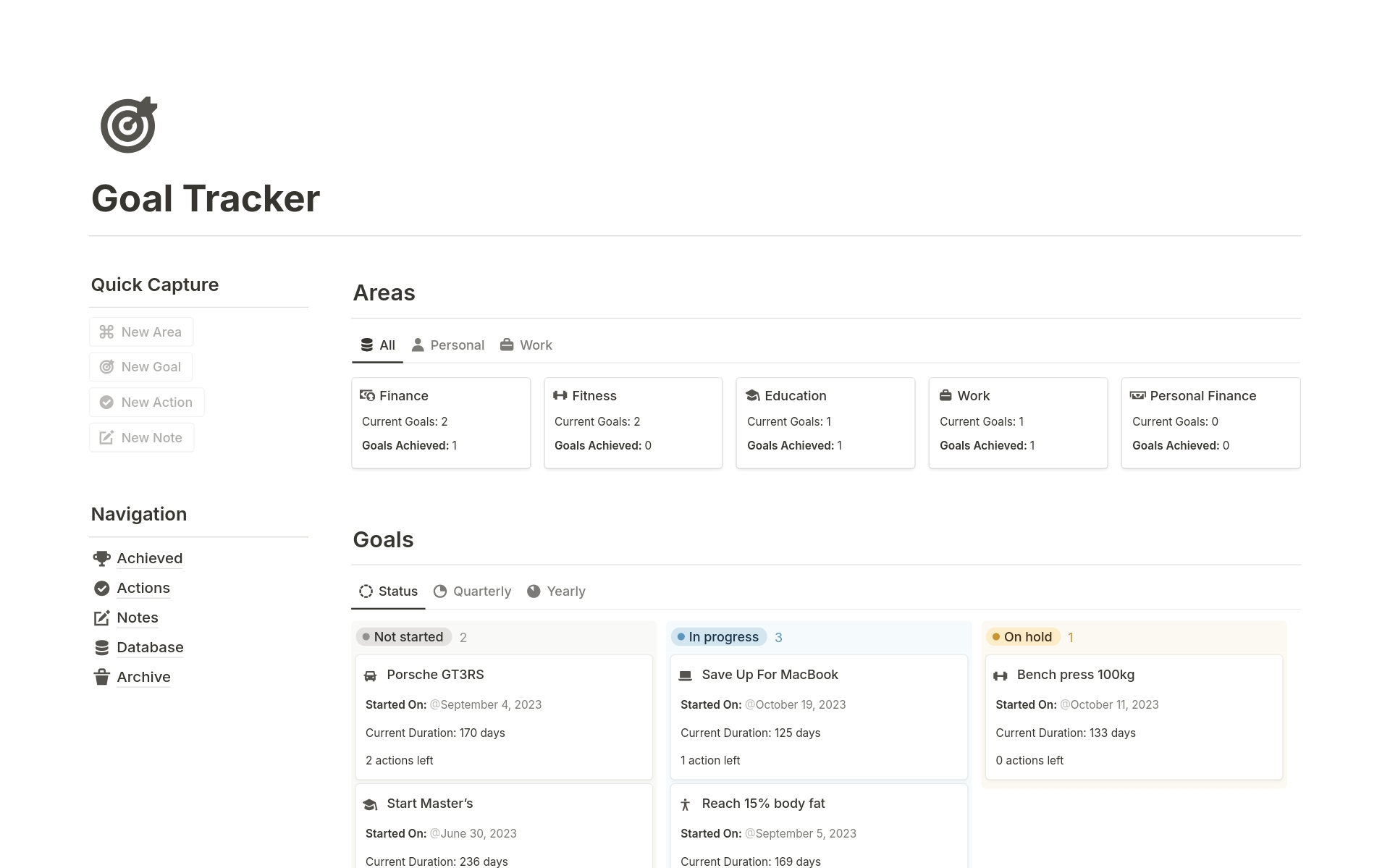
Task: Click the laptop icon on Save Up For MacBook
Action: (x=685, y=675)
